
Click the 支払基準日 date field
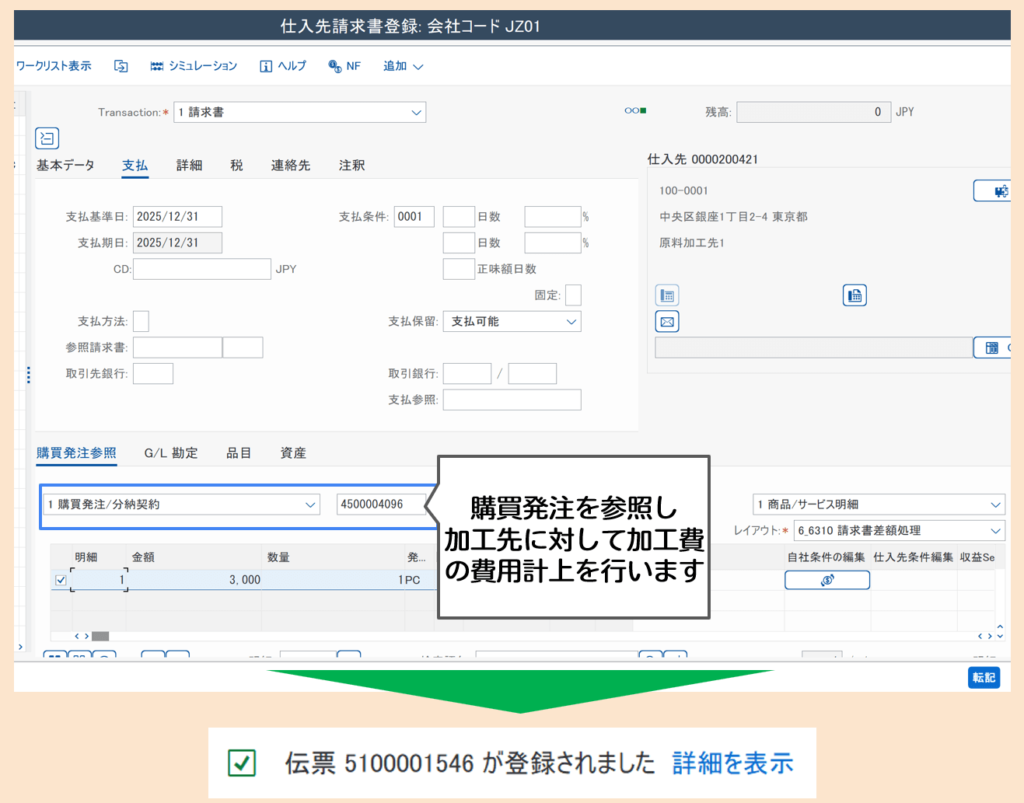pyautogui.click(x=177, y=217)
